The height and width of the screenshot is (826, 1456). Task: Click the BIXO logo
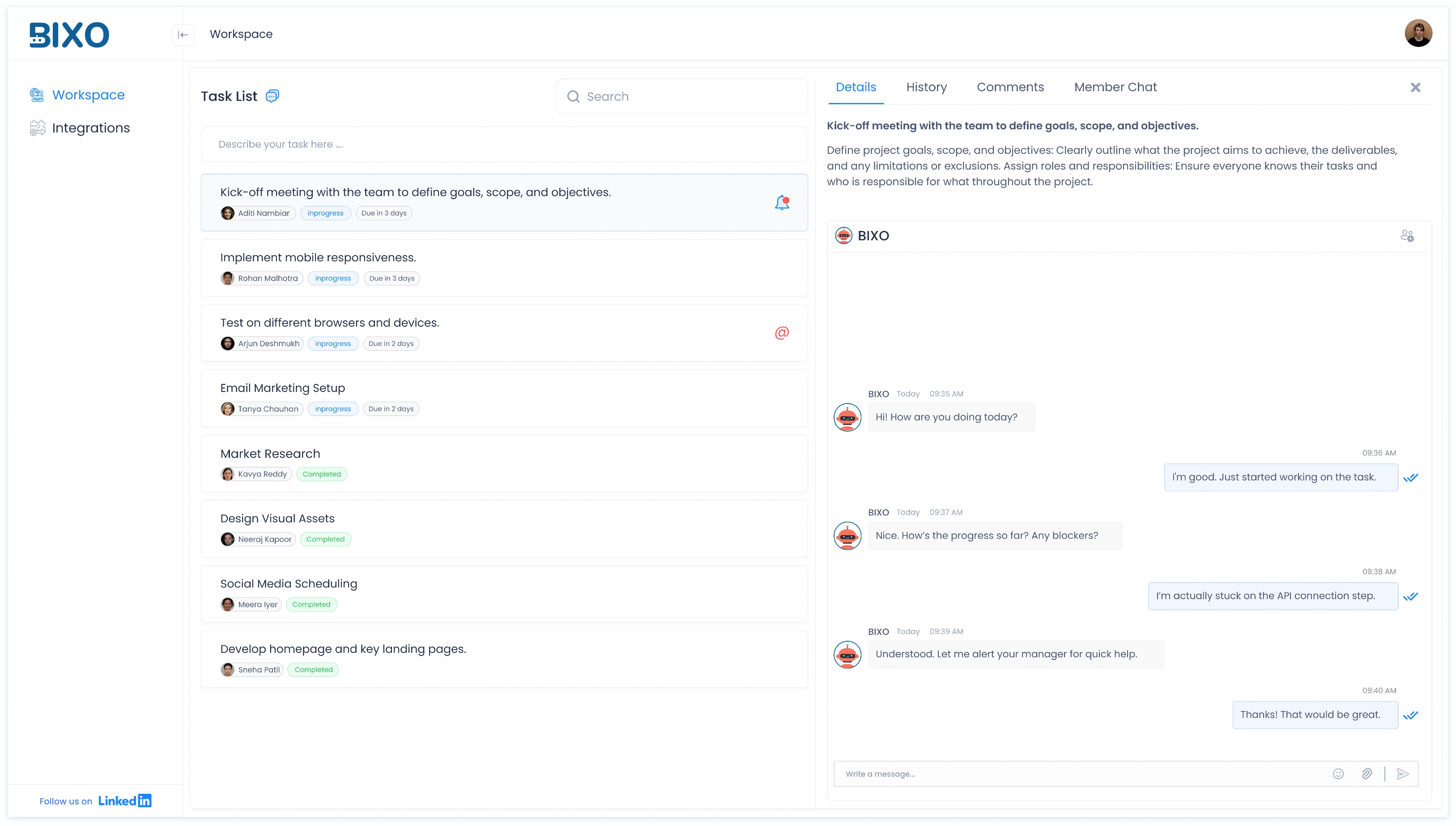69,34
